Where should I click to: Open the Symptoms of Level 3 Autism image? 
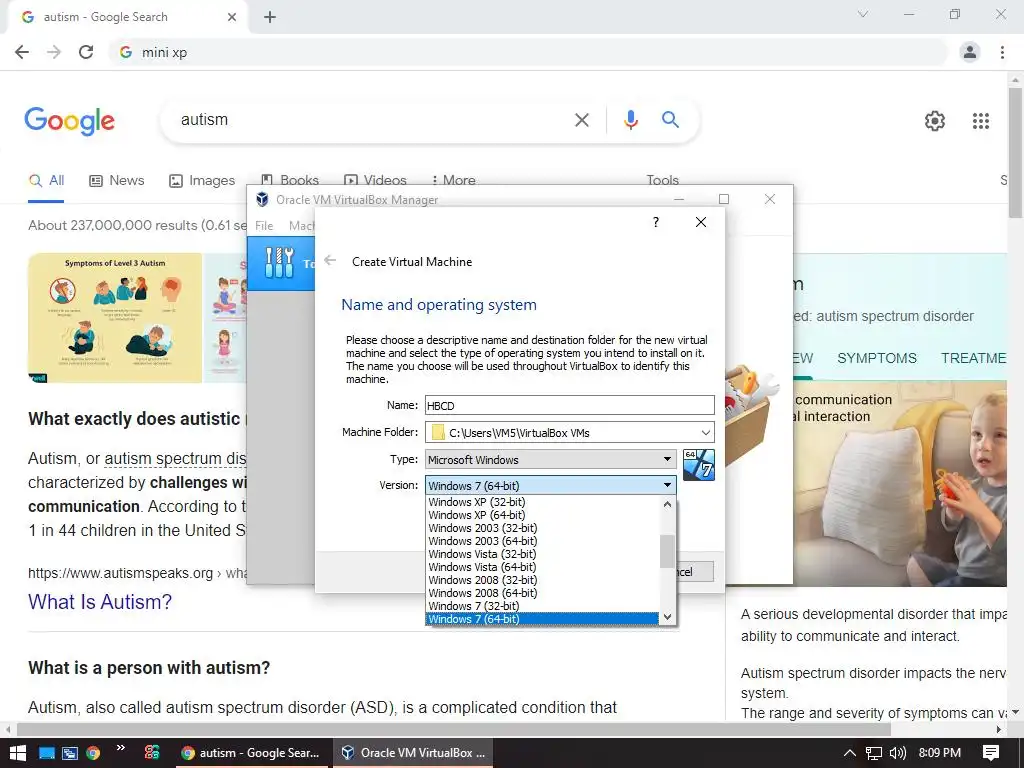coord(115,317)
